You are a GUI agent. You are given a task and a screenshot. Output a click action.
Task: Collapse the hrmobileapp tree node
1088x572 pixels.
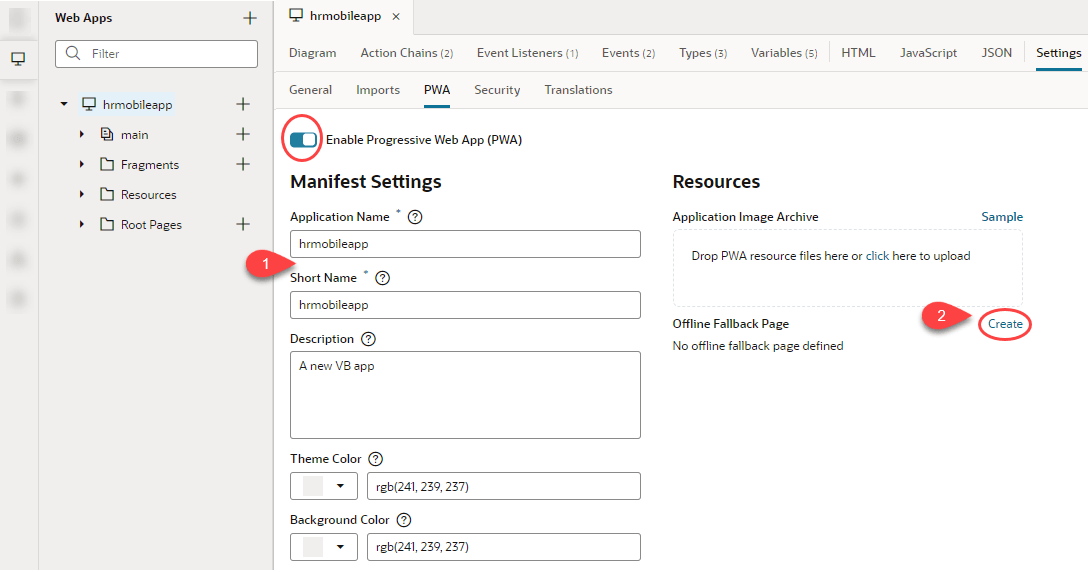pyautogui.click(x=64, y=104)
